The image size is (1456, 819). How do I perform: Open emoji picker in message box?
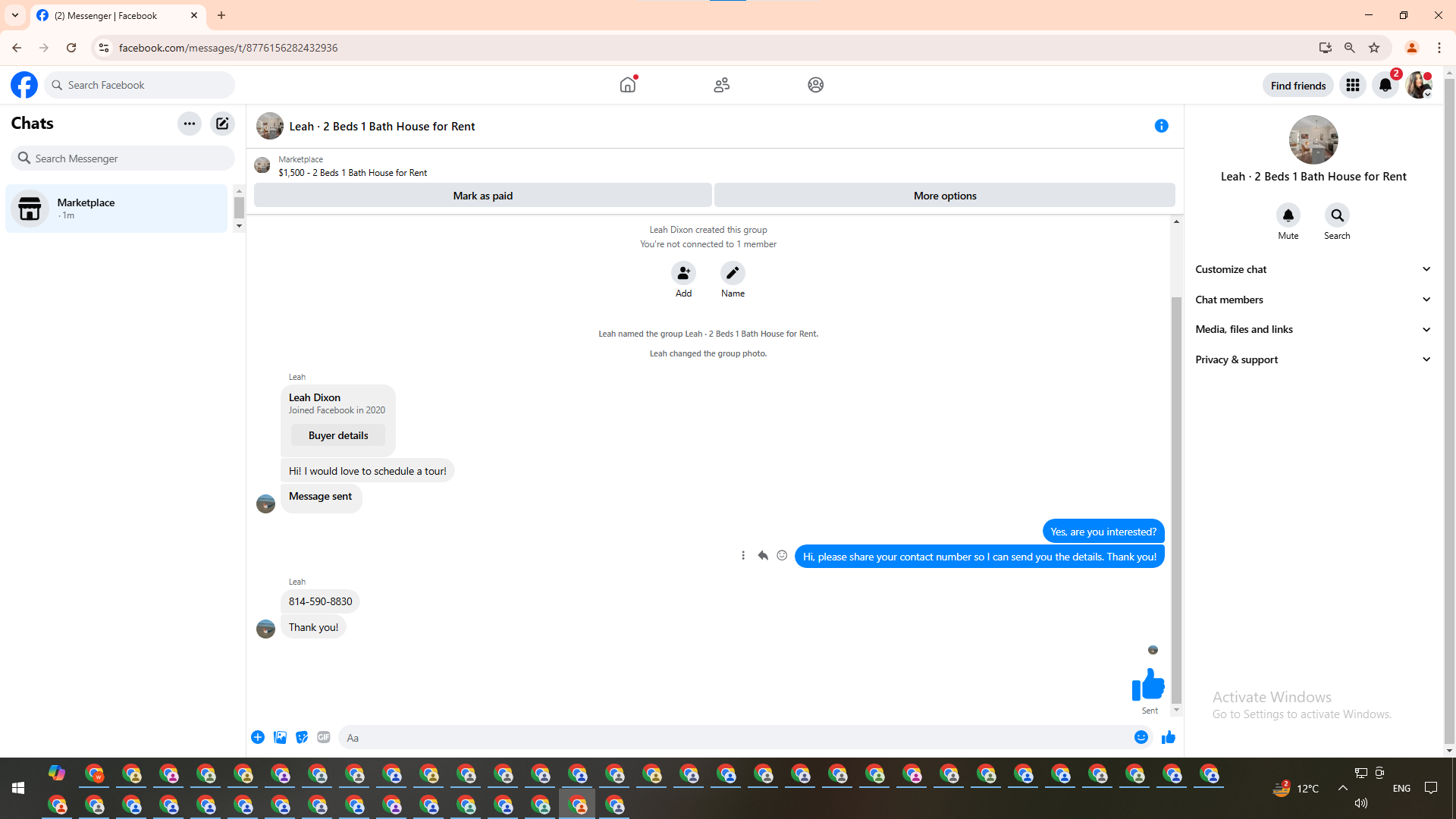(x=1141, y=737)
